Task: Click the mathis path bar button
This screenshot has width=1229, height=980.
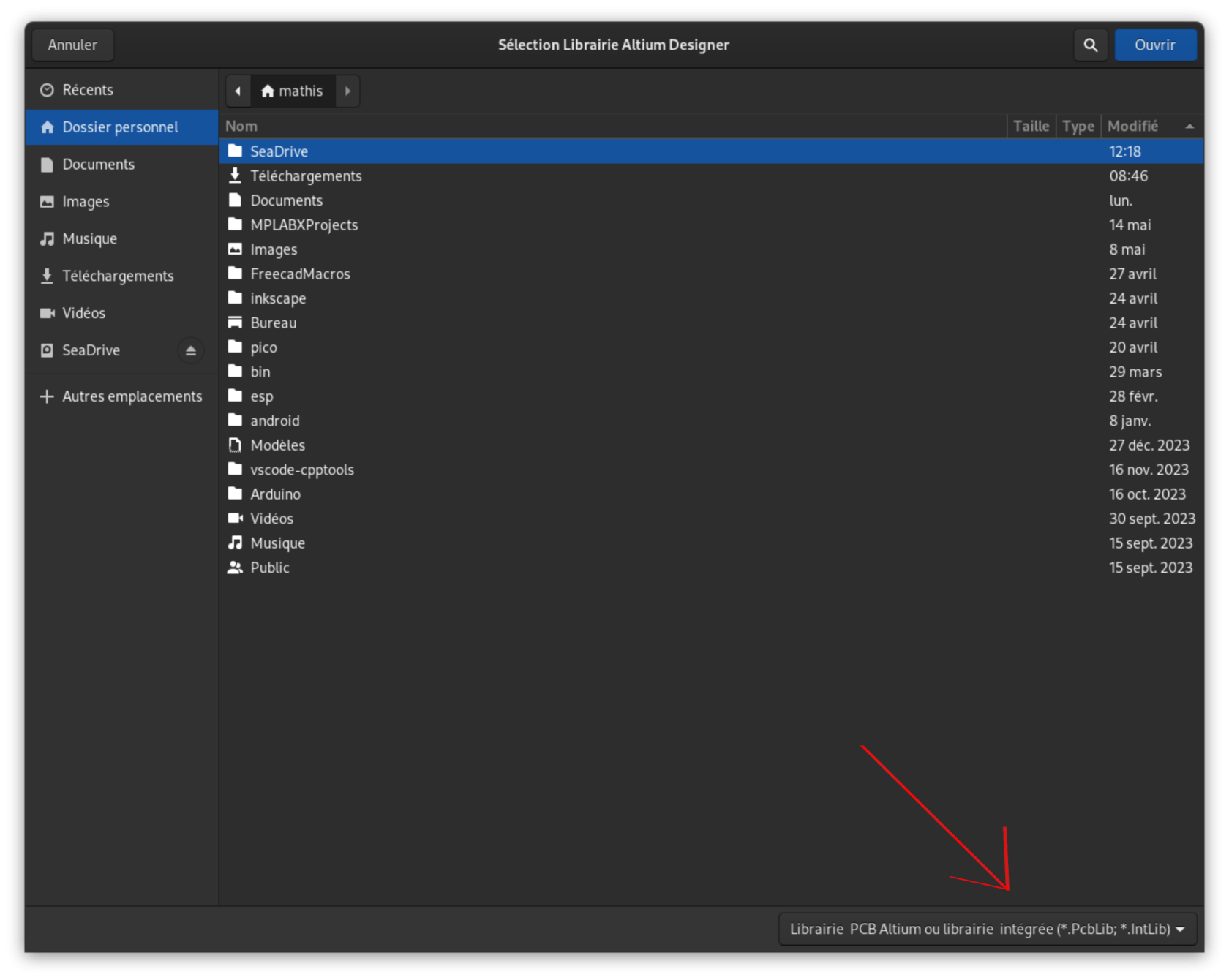Action: (293, 91)
